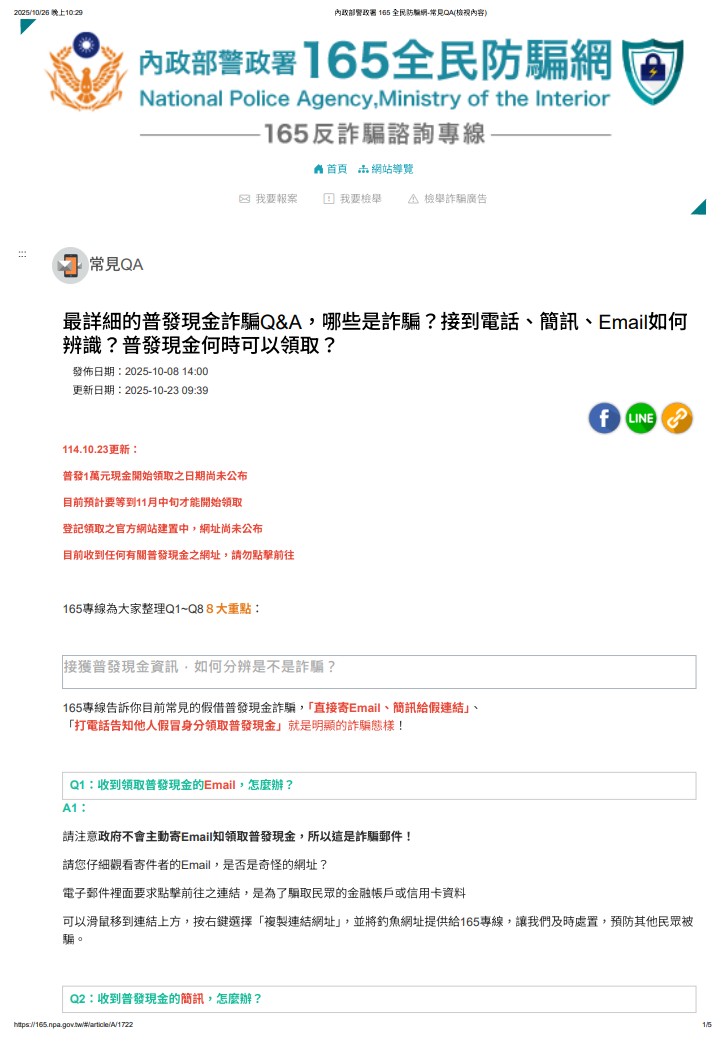Click the shield lock logo in header
The height and width of the screenshot is (1041, 727).
pyautogui.click(x=653, y=72)
